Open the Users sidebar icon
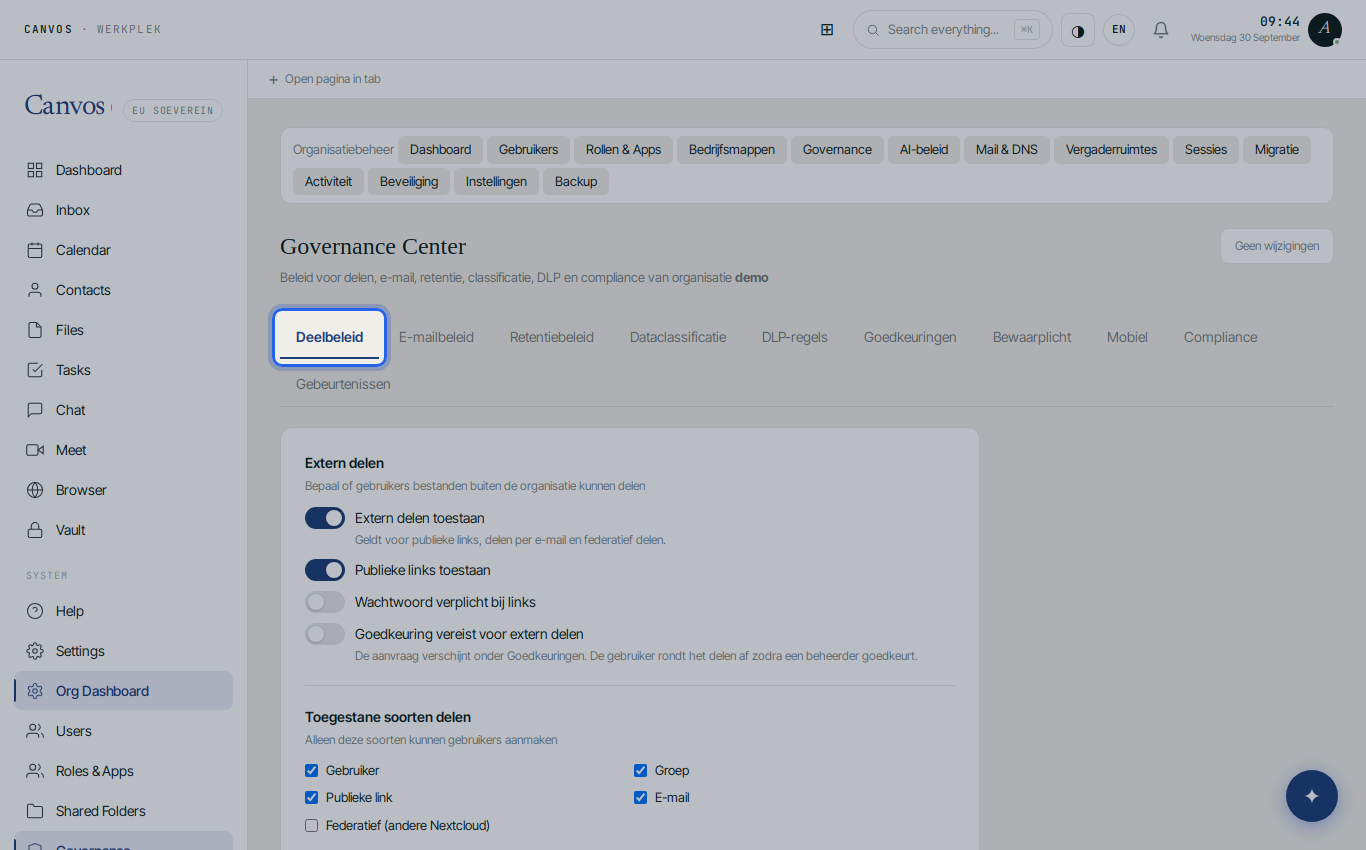This screenshot has height=850, width=1366. tap(35, 731)
